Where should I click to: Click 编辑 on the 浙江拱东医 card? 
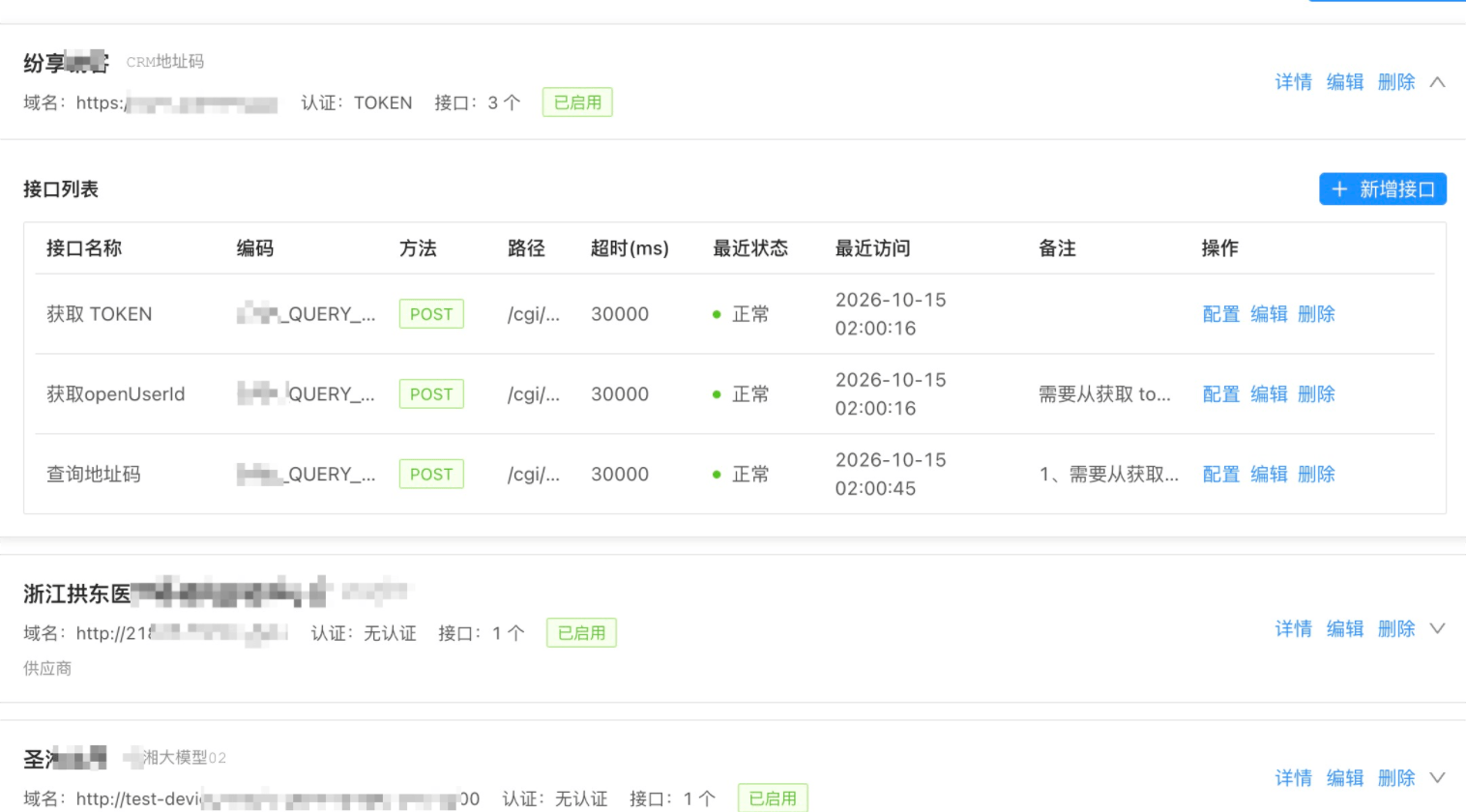point(1345,629)
